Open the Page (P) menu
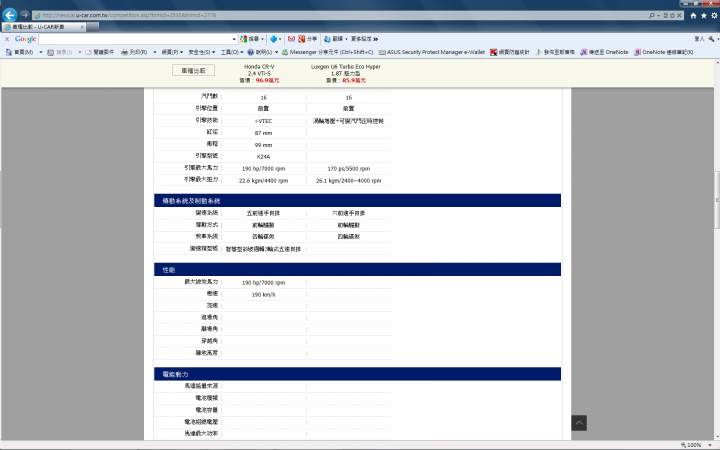Viewport: 720px width, 450px height. tap(172, 52)
